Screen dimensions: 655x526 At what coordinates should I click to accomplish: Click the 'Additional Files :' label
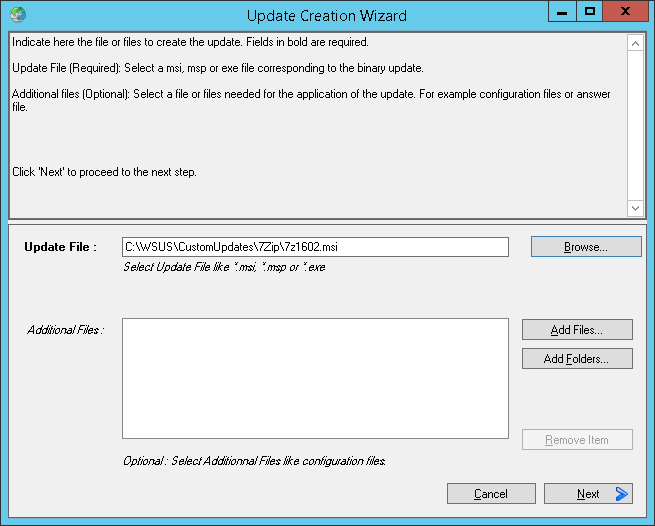(66, 330)
